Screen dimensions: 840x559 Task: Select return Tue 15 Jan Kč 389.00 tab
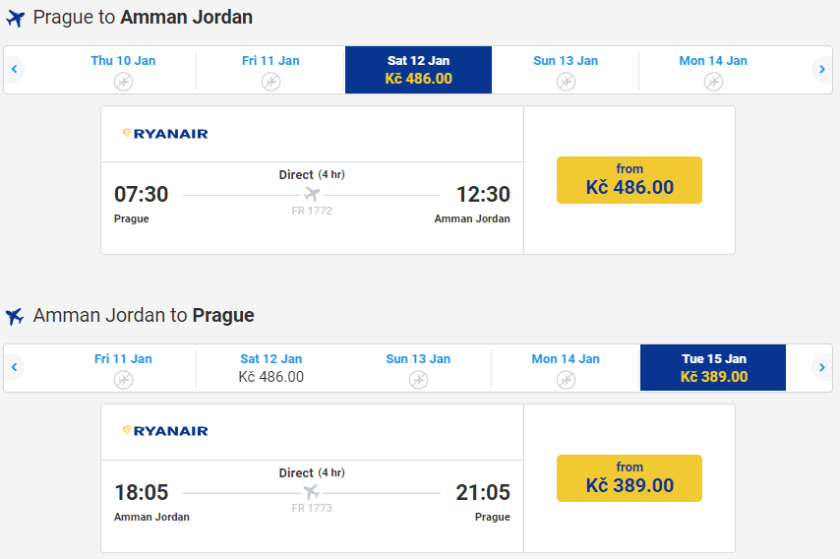click(x=713, y=368)
